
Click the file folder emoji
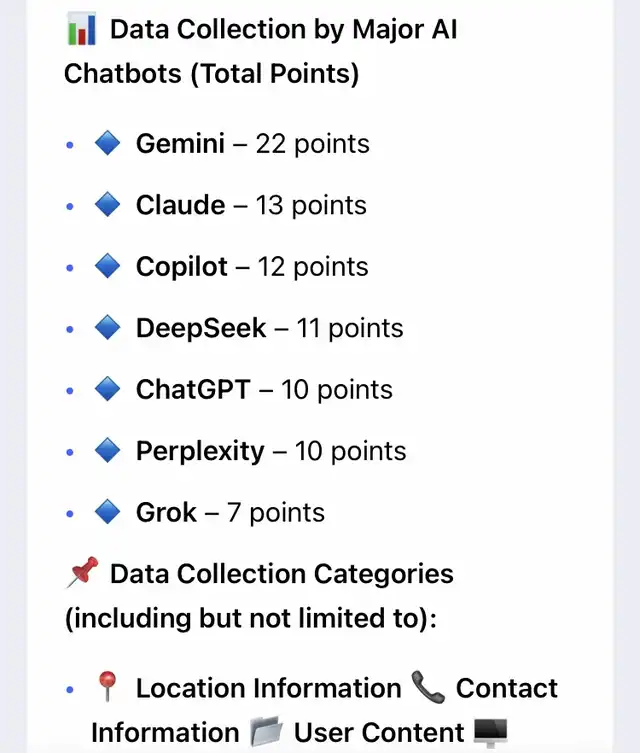point(267,732)
